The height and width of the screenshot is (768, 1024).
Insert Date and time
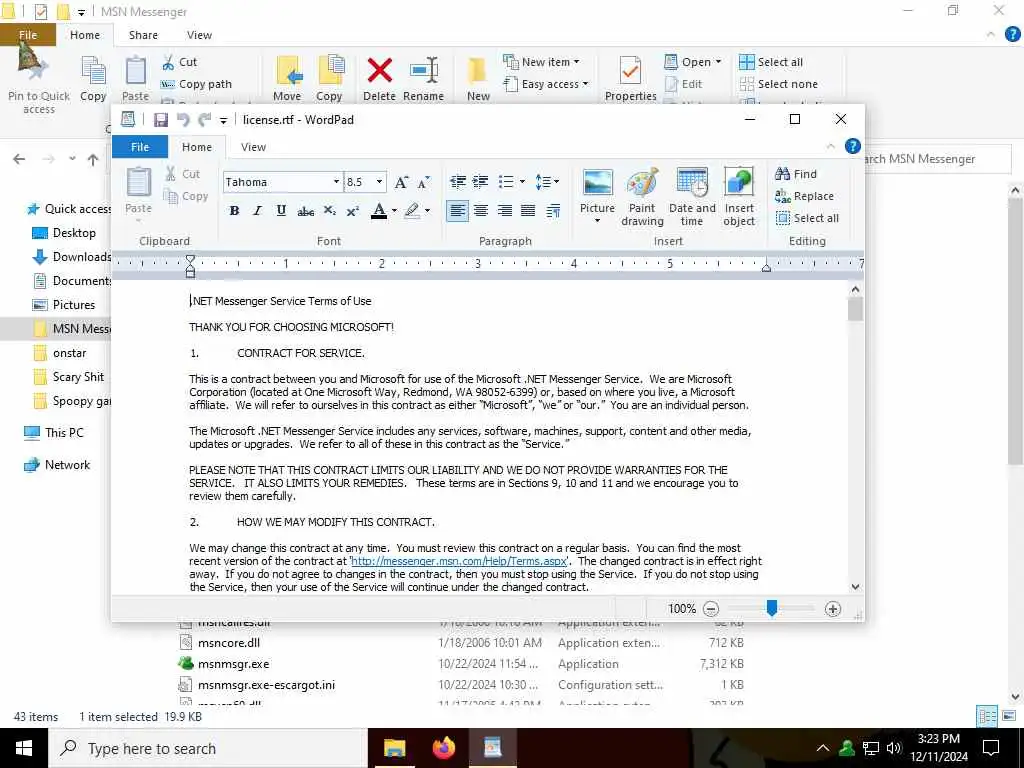[692, 196]
